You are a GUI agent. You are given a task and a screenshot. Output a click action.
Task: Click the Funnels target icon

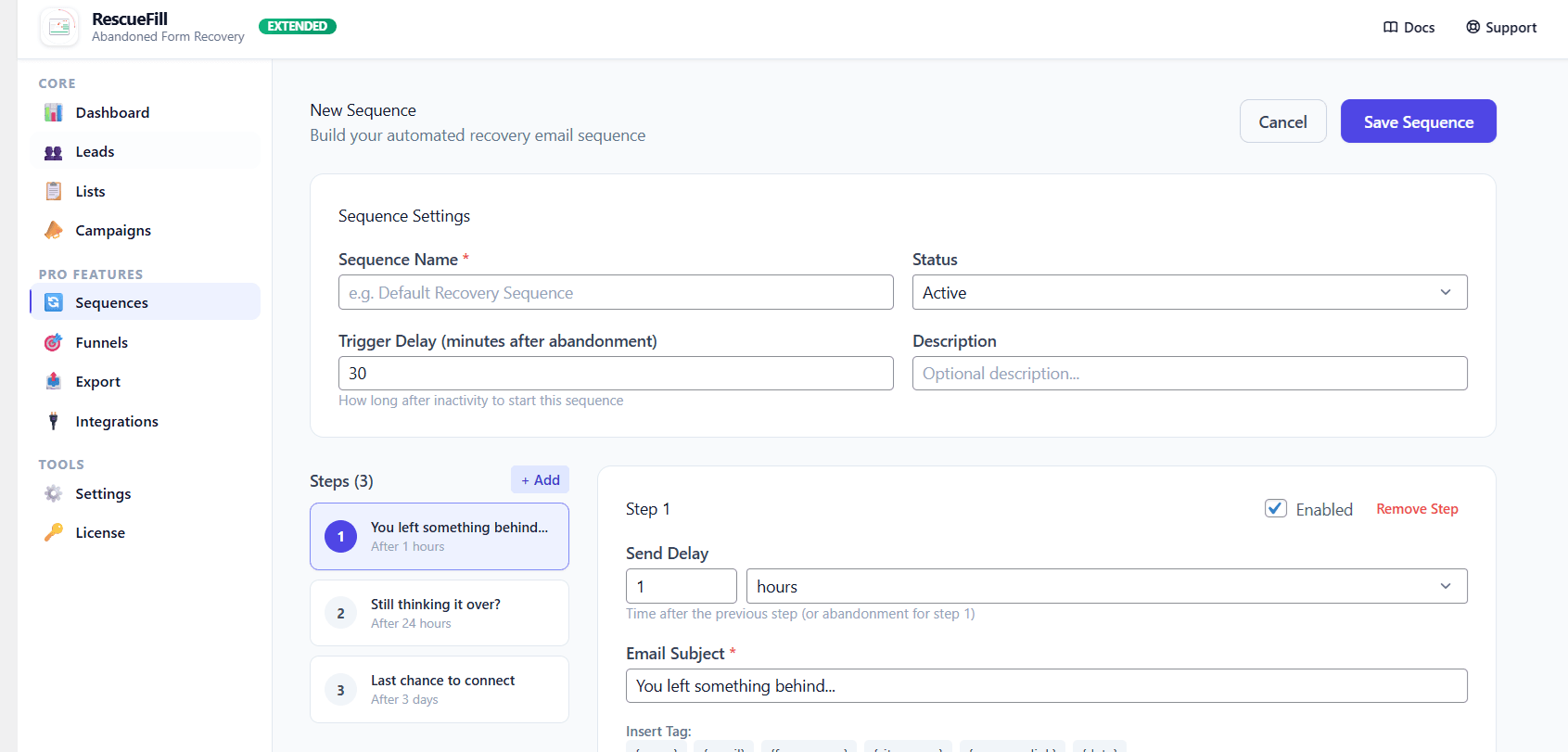(54, 342)
